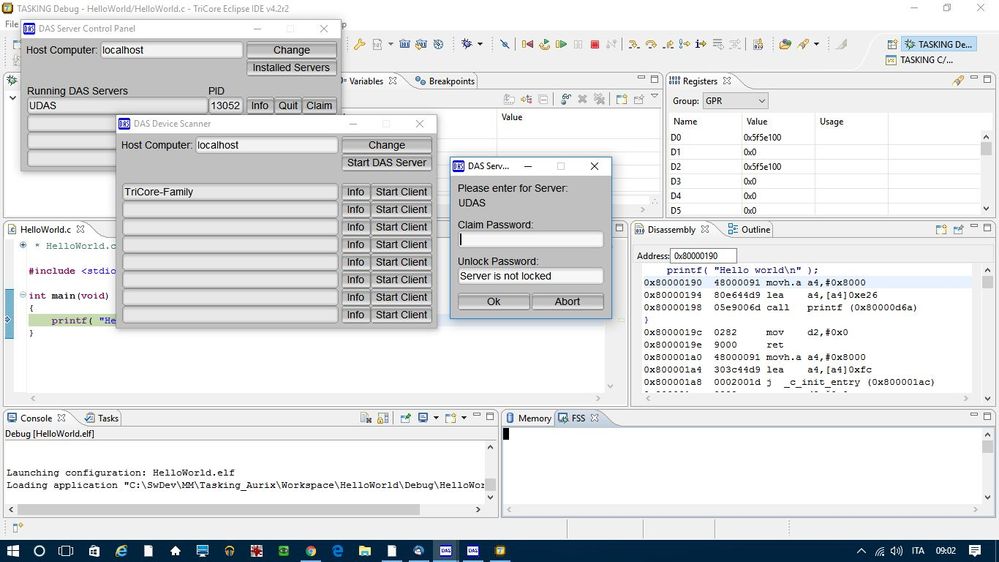Select the D2 register row
The width and height of the screenshot is (999, 562).
point(823,166)
